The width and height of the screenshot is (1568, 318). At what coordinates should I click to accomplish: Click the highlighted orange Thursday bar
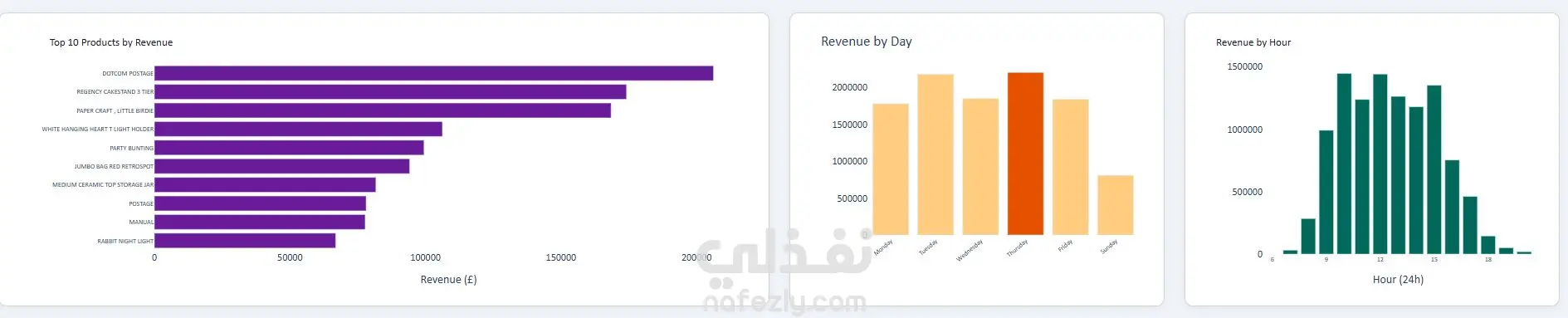pos(1025,154)
